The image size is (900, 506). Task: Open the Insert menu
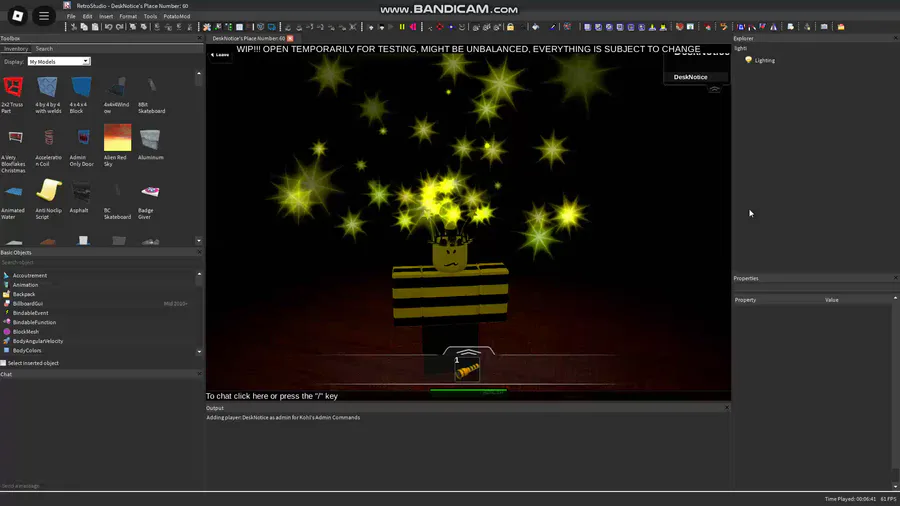(x=106, y=16)
